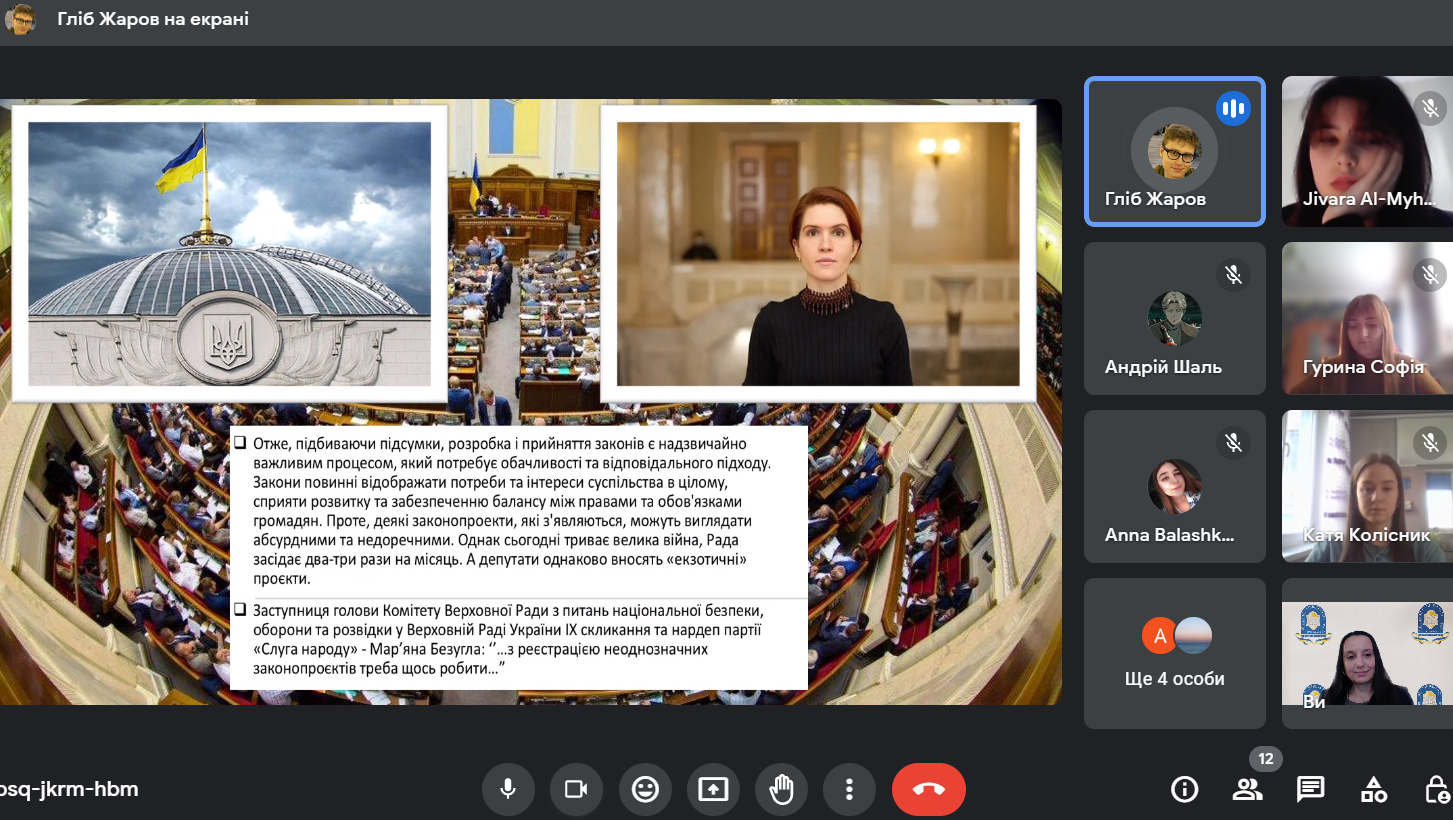Click the shared presentation slide
The width and height of the screenshot is (1453, 820).
[530, 402]
